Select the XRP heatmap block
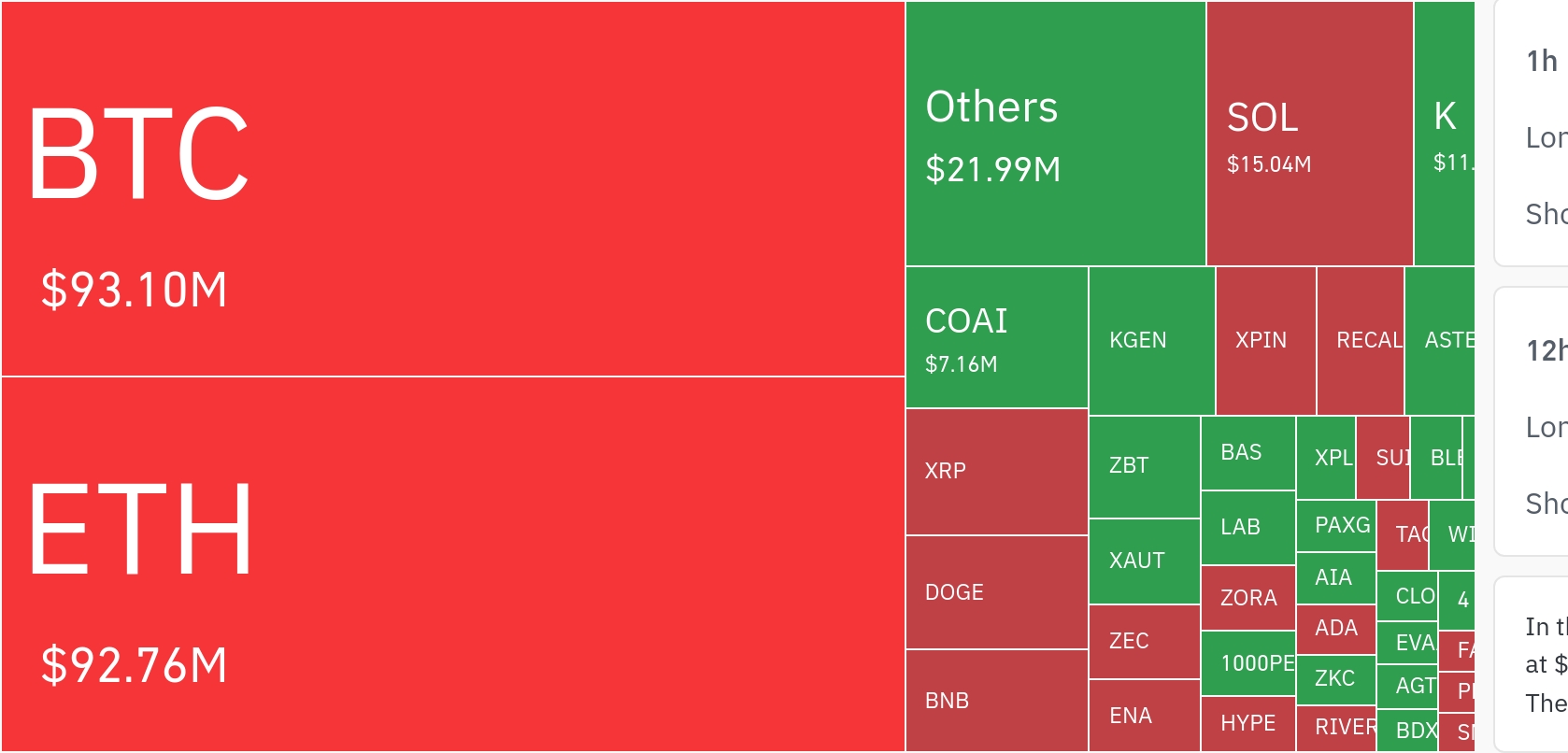 996,471
